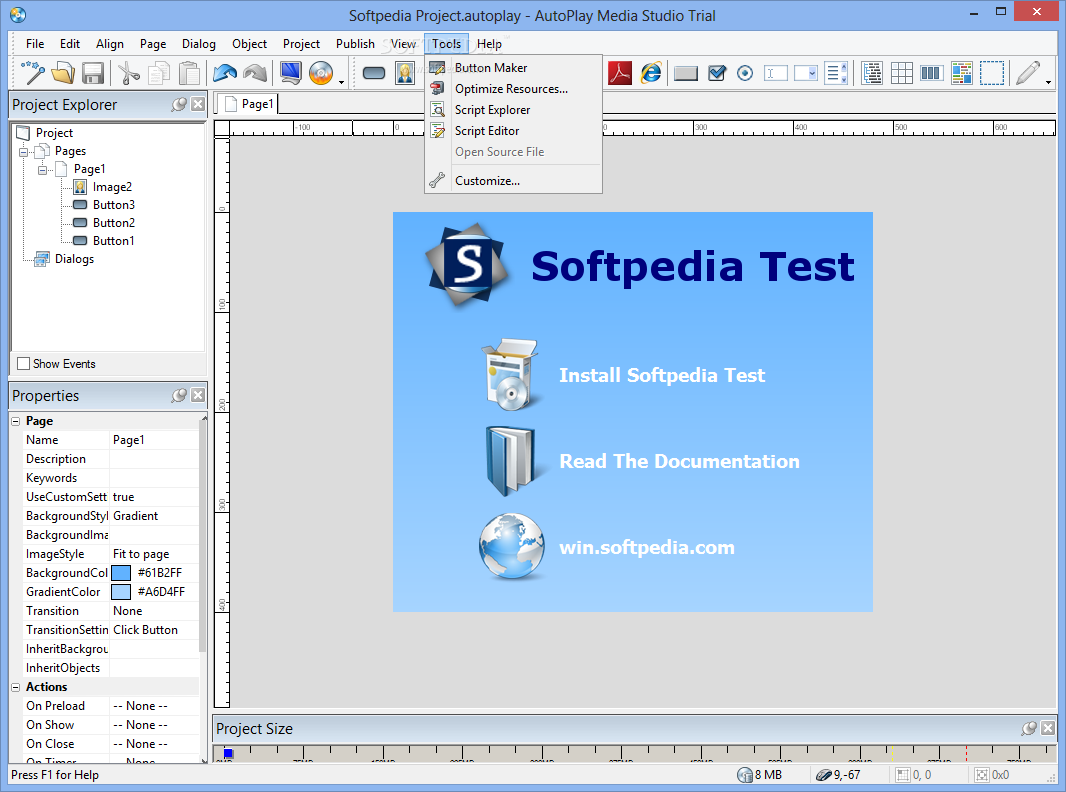
Task: Choose Optimize Resources... menu entry
Action: tap(513, 89)
